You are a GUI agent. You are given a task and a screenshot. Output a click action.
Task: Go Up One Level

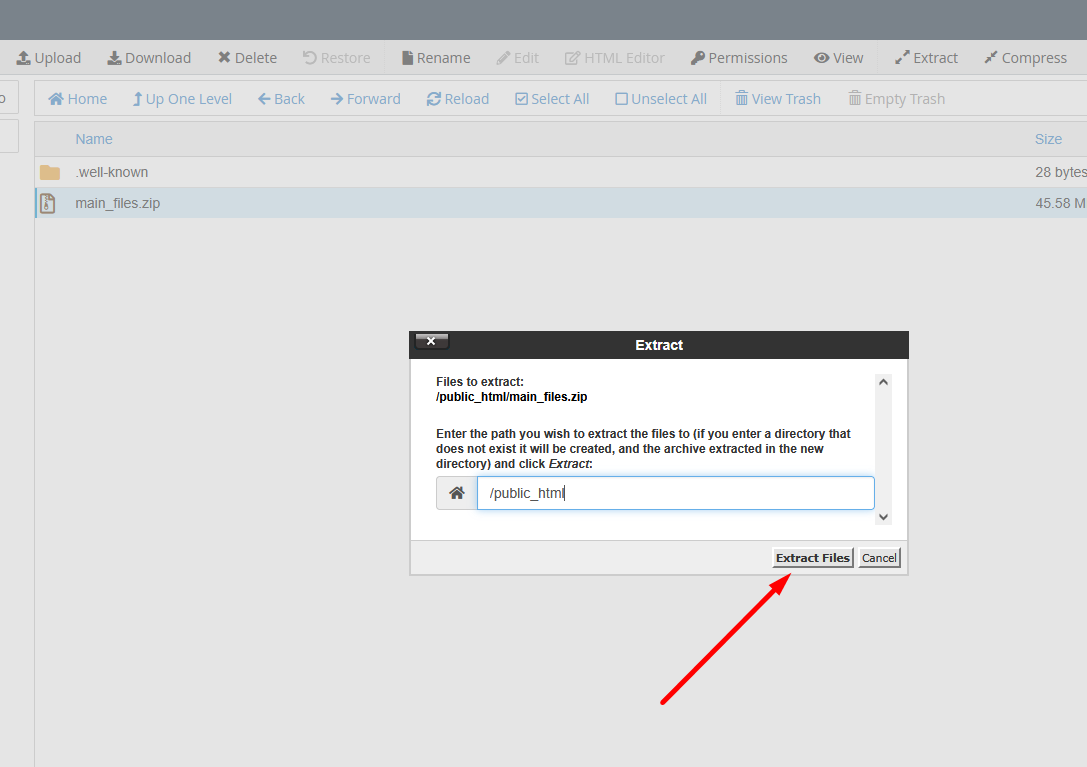click(182, 99)
